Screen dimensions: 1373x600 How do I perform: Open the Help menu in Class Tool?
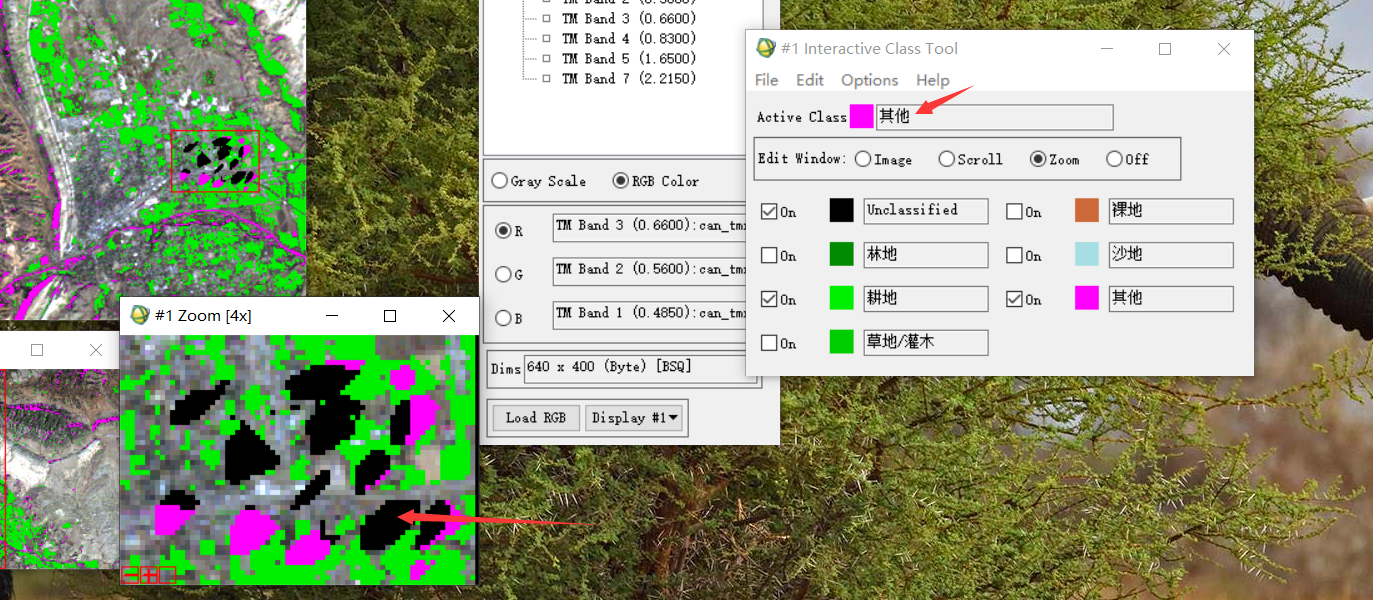click(933, 80)
